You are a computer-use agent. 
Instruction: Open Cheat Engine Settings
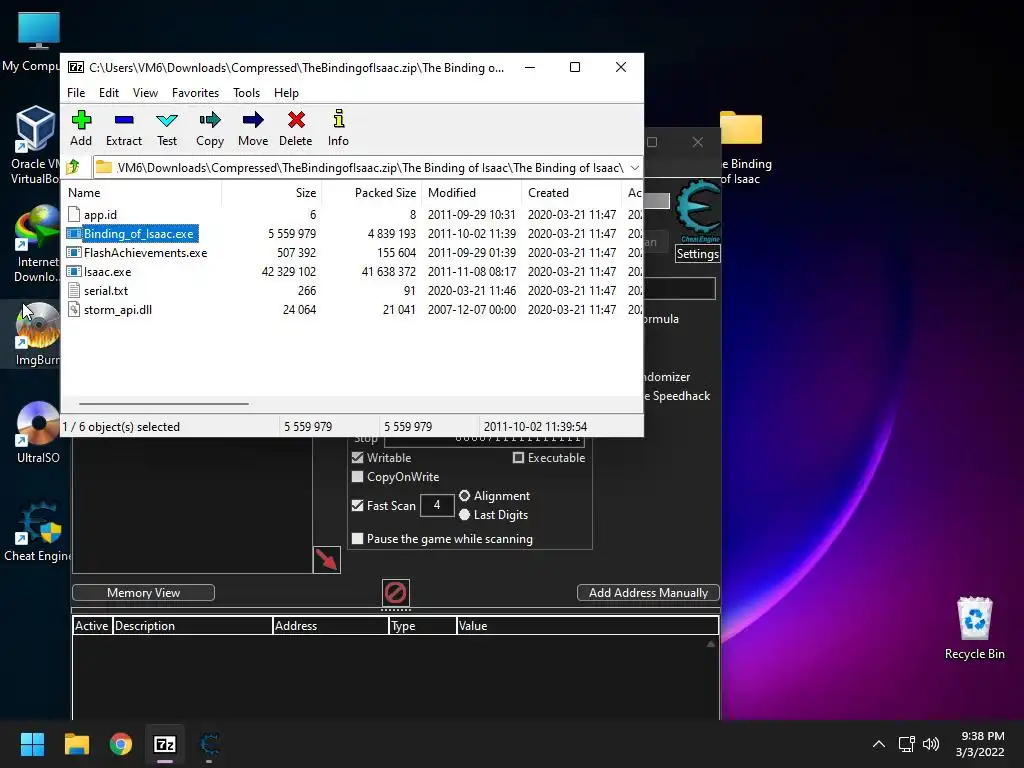[697, 254]
